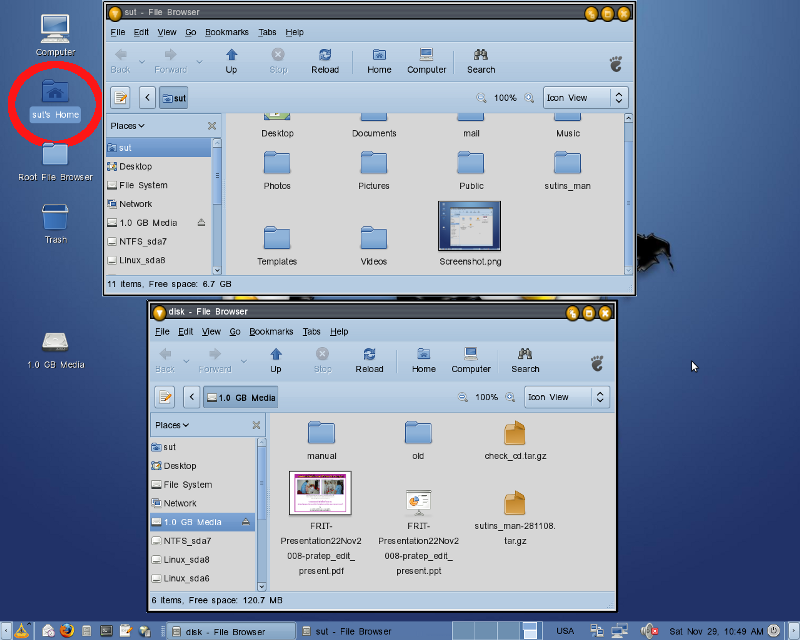800x640 pixels.
Task: Open Icon View dropdown in disk window
Action: click(567, 397)
